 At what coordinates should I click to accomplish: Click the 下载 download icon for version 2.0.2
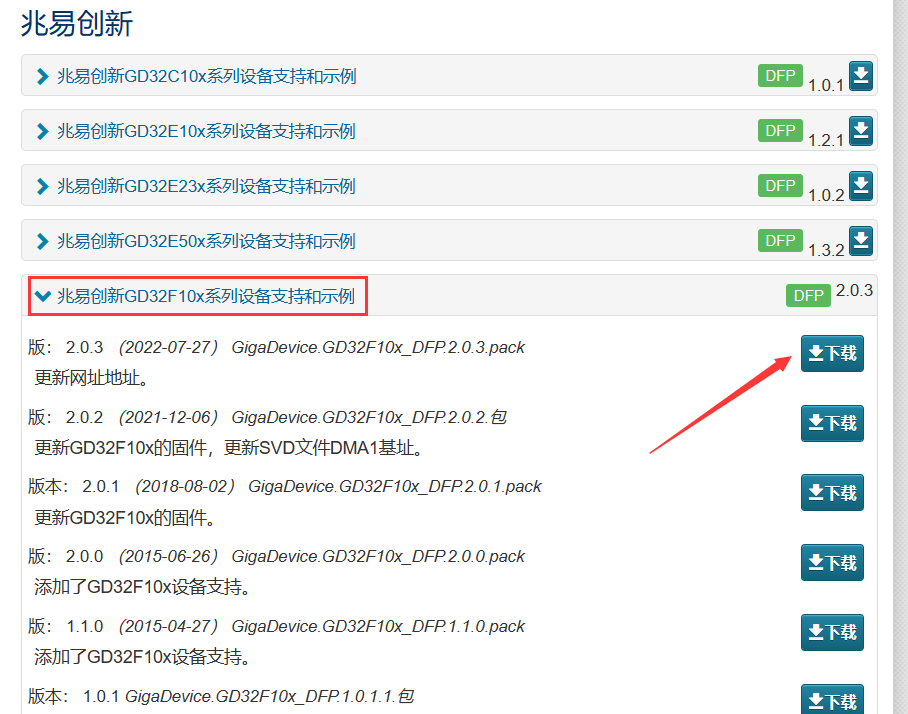point(832,423)
